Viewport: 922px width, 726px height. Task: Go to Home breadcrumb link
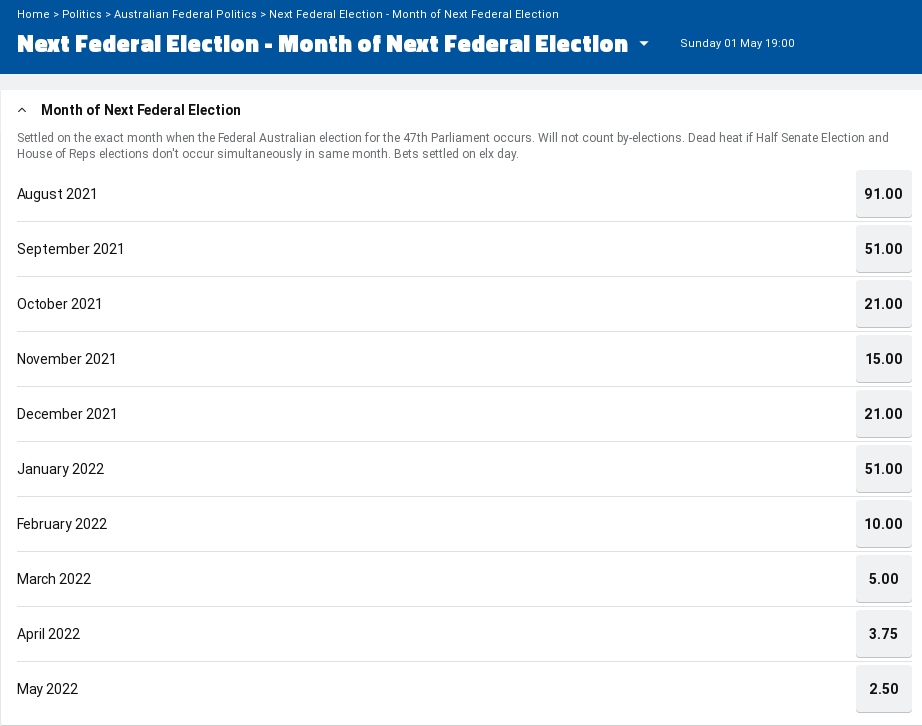point(33,14)
